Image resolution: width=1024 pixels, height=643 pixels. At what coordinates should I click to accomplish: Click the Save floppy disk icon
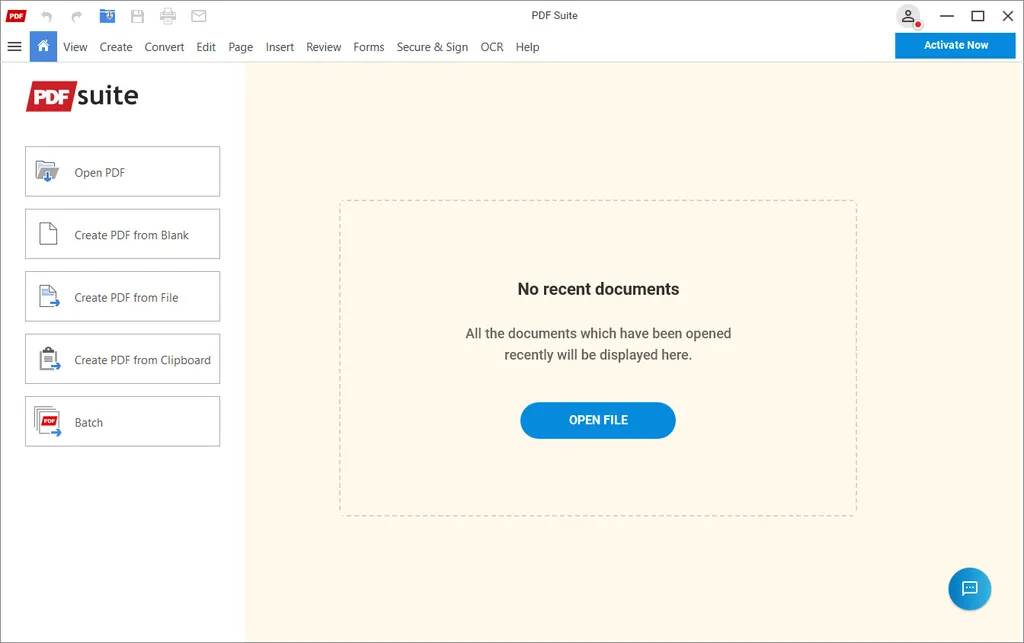point(137,16)
